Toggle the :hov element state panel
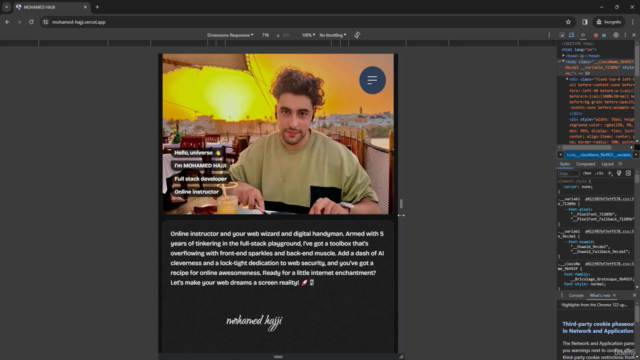Image resolution: width=640 pixels, height=360 pixels. click(x=587, y=173)
